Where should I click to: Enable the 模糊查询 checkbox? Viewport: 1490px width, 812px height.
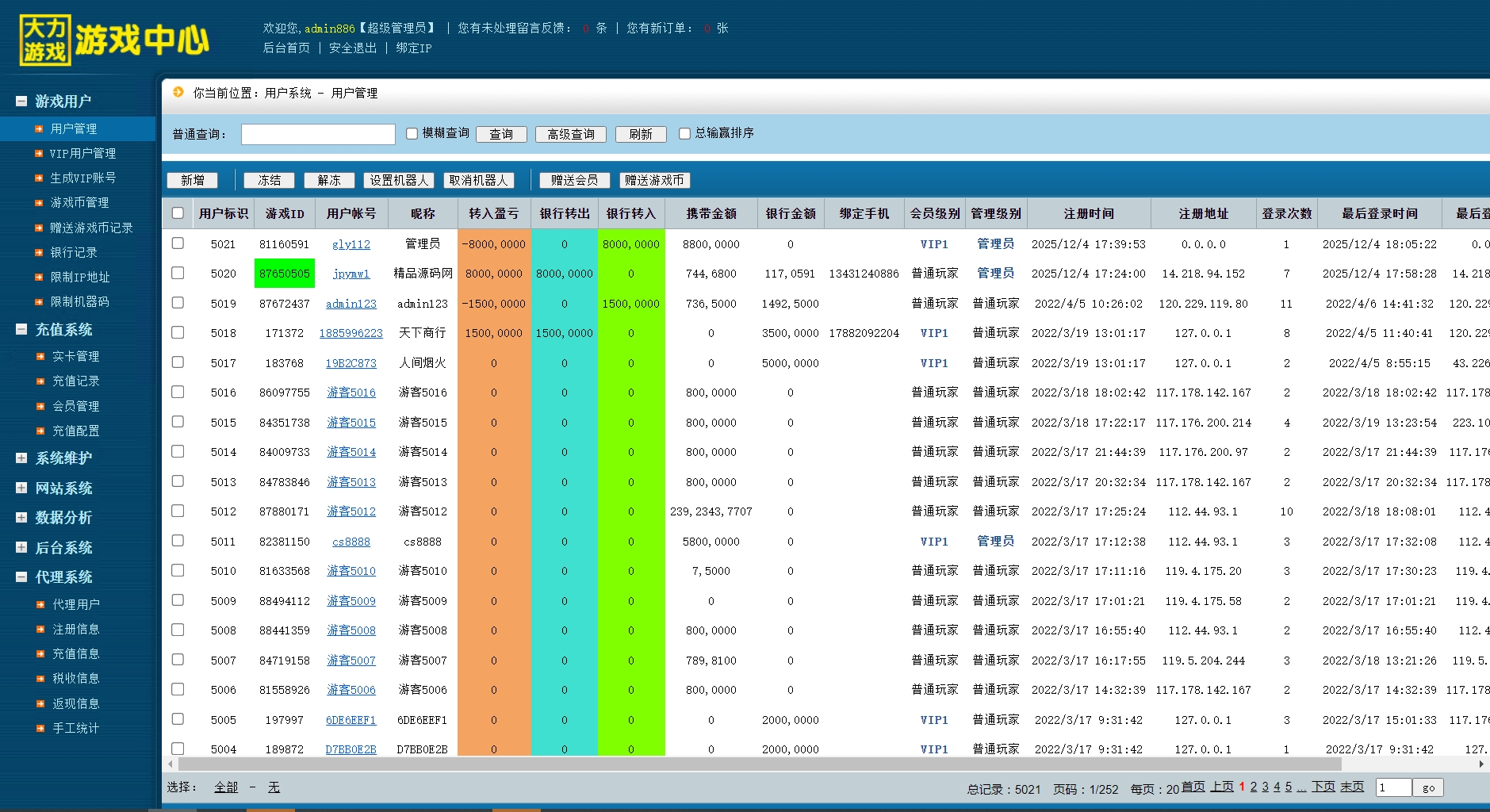(412, 133)
